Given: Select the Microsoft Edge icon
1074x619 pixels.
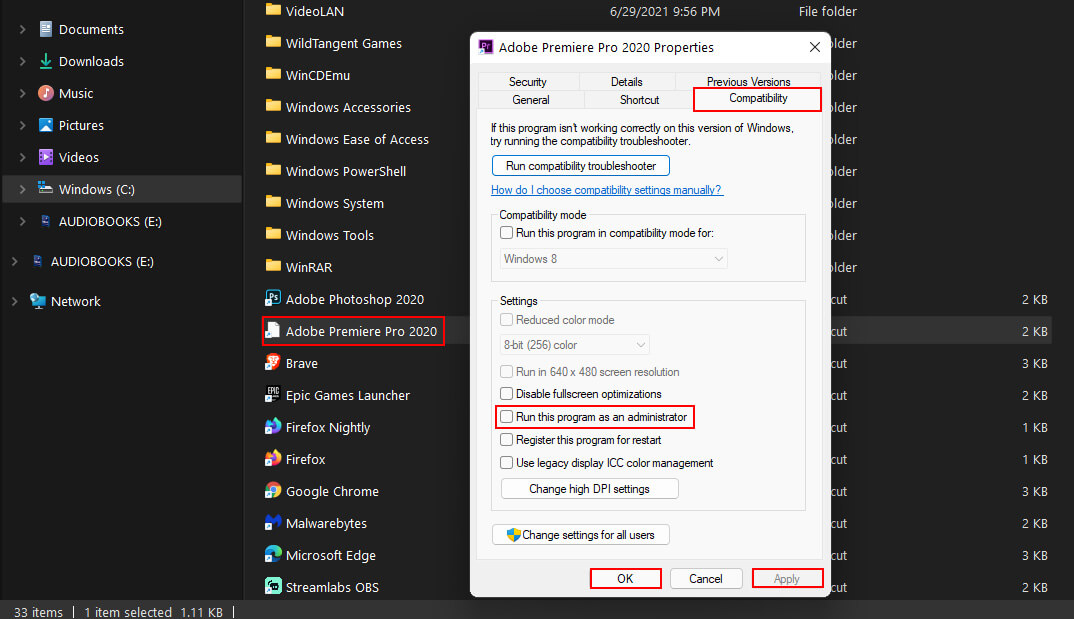Looking at the screenshot, I should tap(273, 554).
